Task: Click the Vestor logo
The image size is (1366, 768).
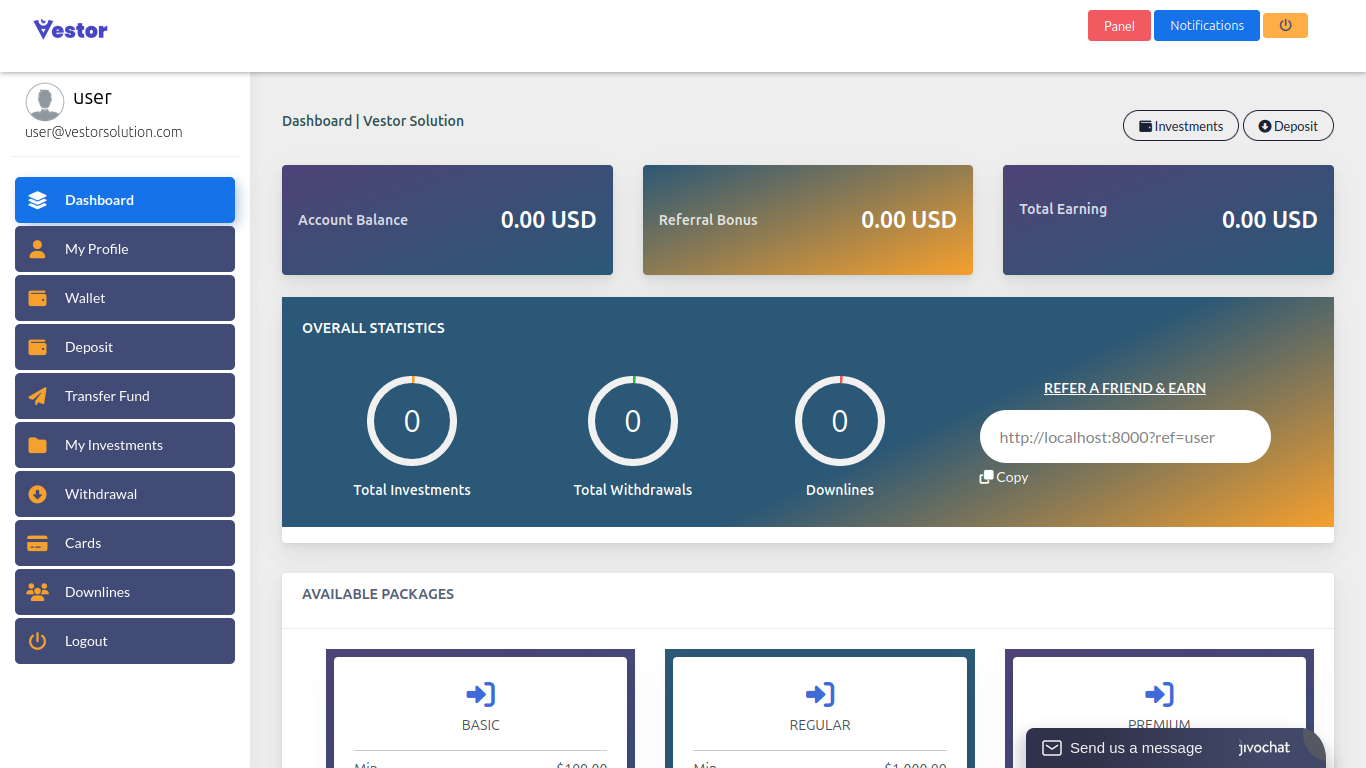Action: (70, 29)
